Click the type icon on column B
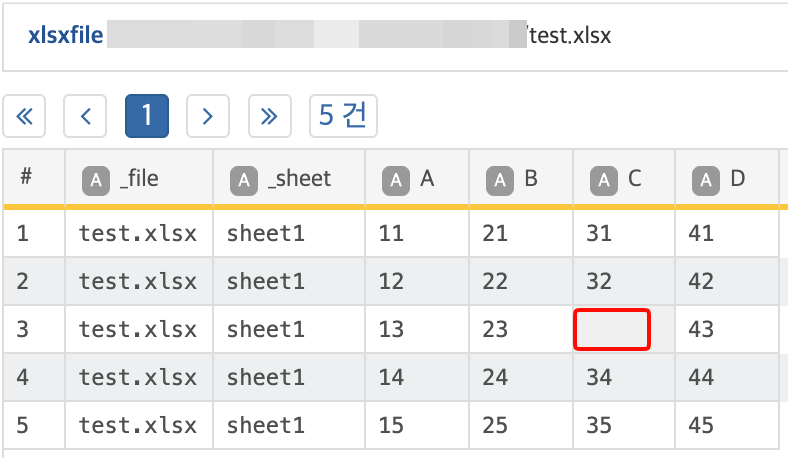The image size is (788, 458). [x=500, y=180]
